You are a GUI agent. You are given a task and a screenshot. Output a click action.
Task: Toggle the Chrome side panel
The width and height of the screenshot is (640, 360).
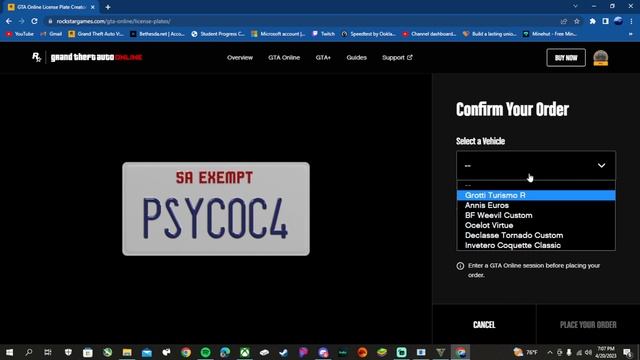605,21
